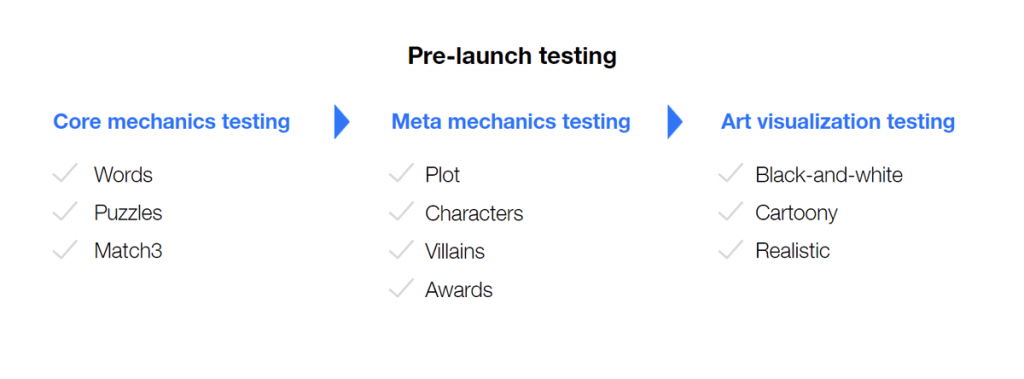Click the Awards list item text
The height and width of the screenshot is (379, 1024).
459,289
